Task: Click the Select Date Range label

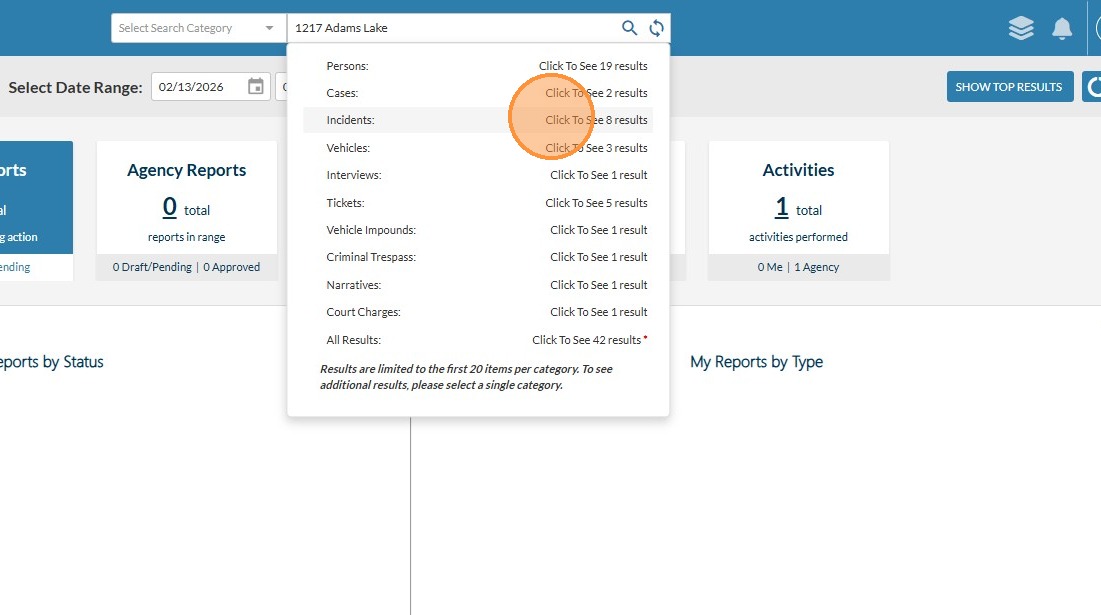Action: [75, 87]
